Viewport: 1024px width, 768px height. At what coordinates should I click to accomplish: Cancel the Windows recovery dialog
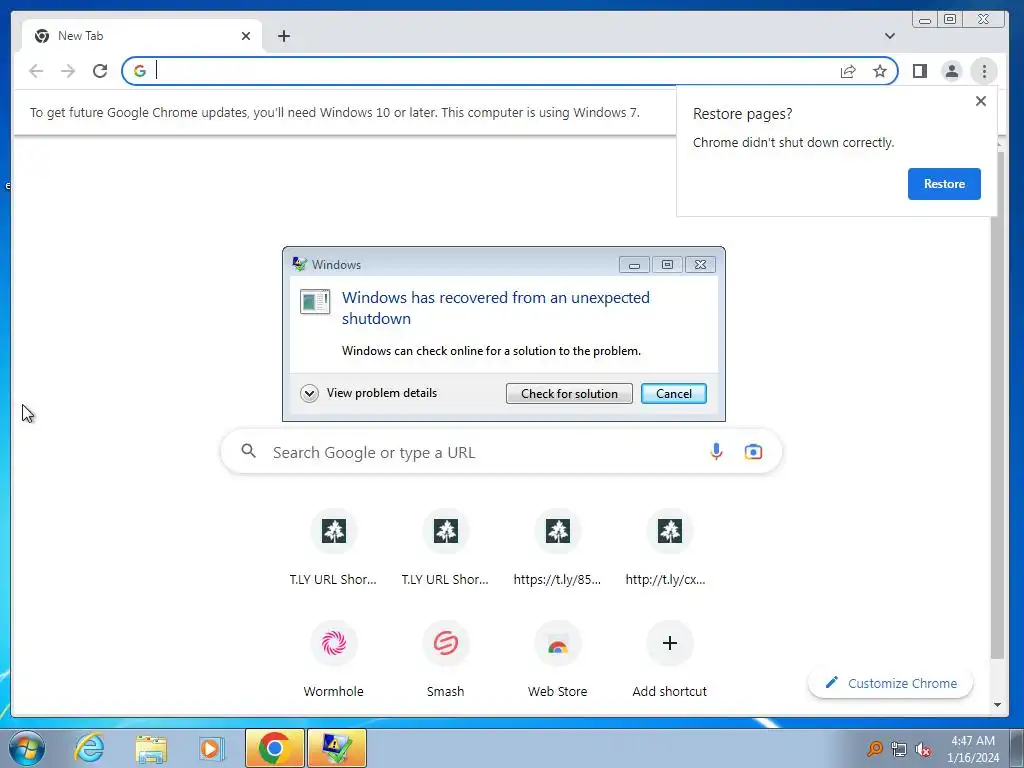point(673,394)
